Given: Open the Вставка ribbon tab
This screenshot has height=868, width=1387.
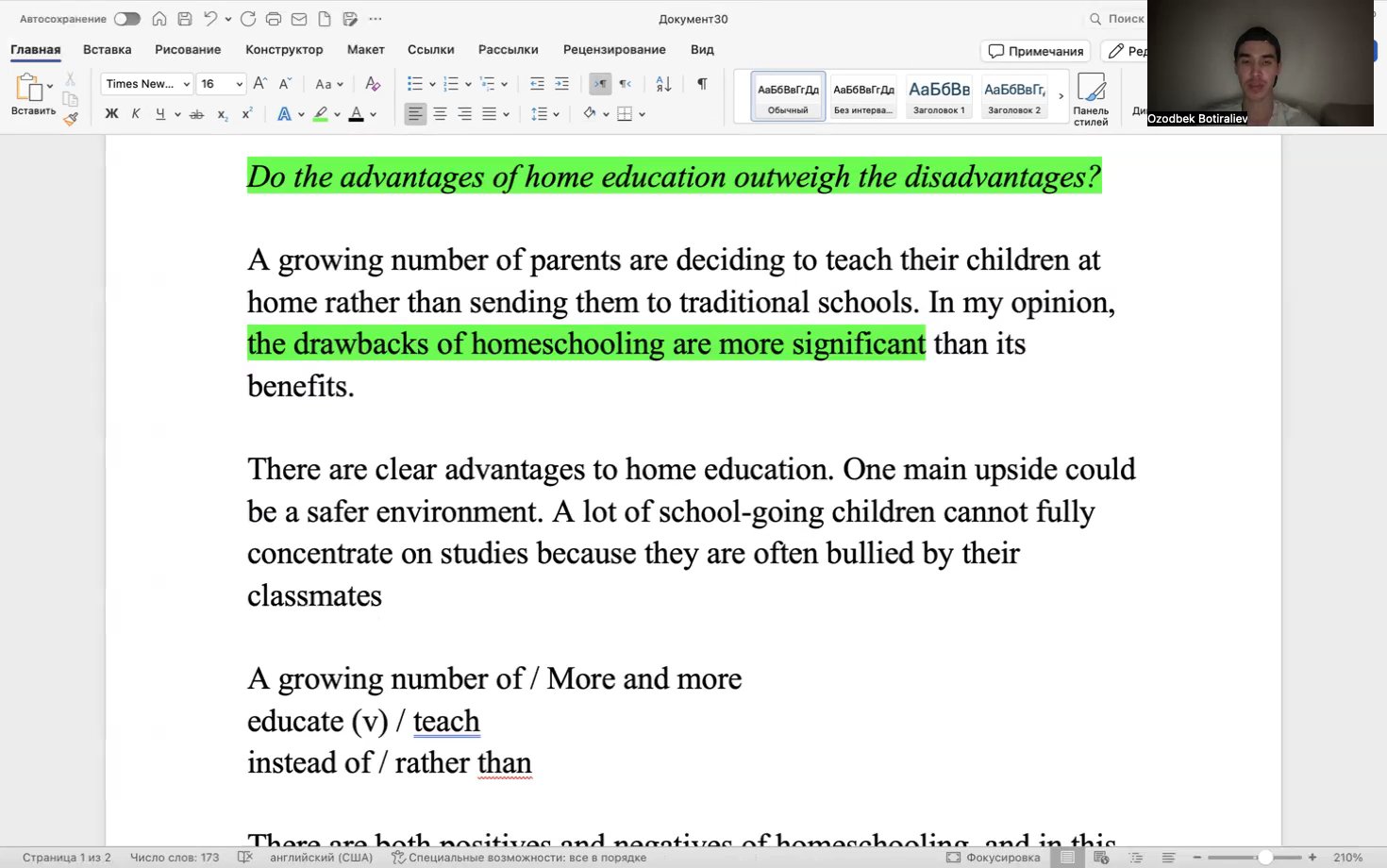Looking at the screenshot, I should point(107,49).
